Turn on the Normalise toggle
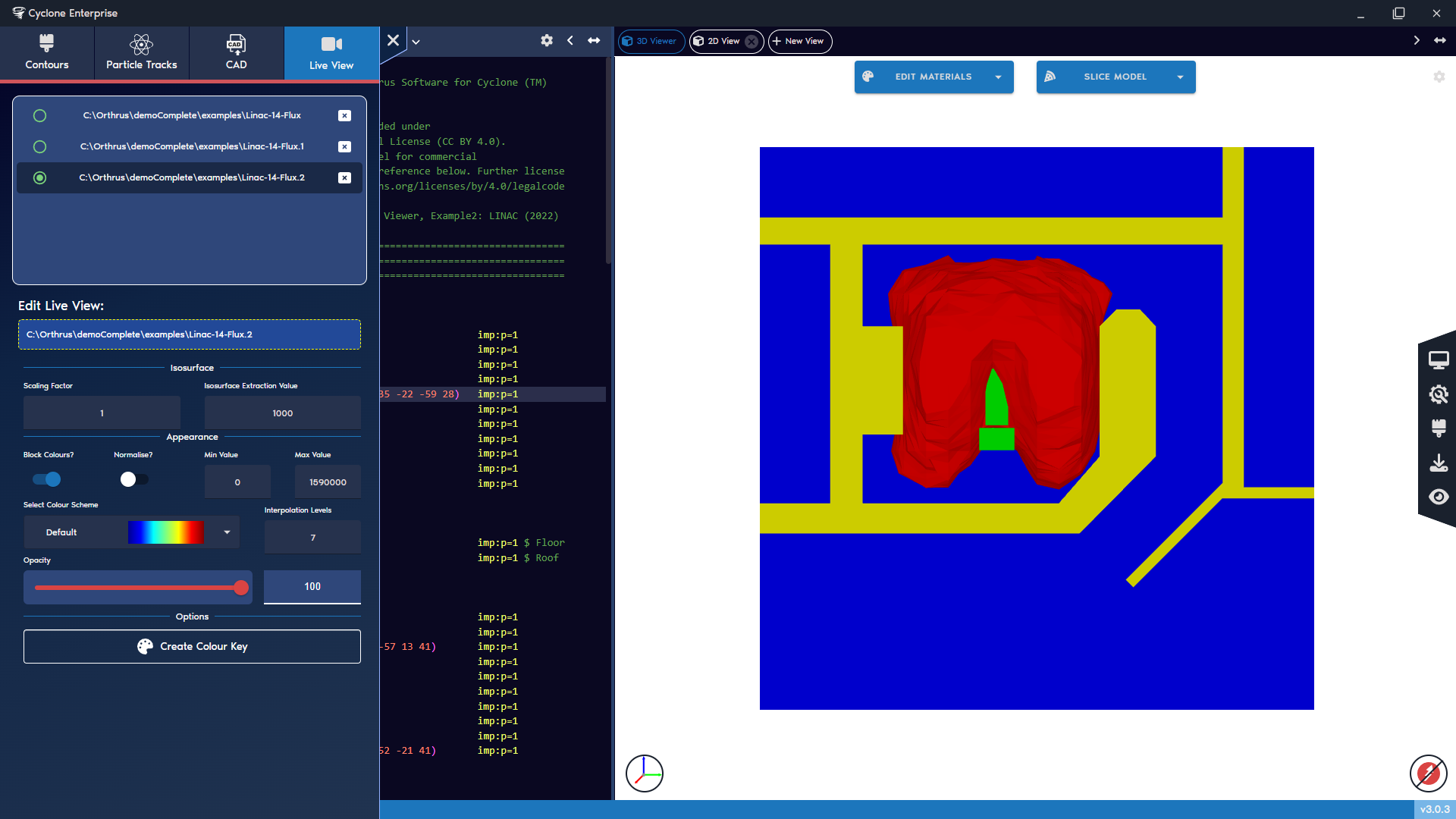This screenshot has width=1456, height=819. click(133, 479)
